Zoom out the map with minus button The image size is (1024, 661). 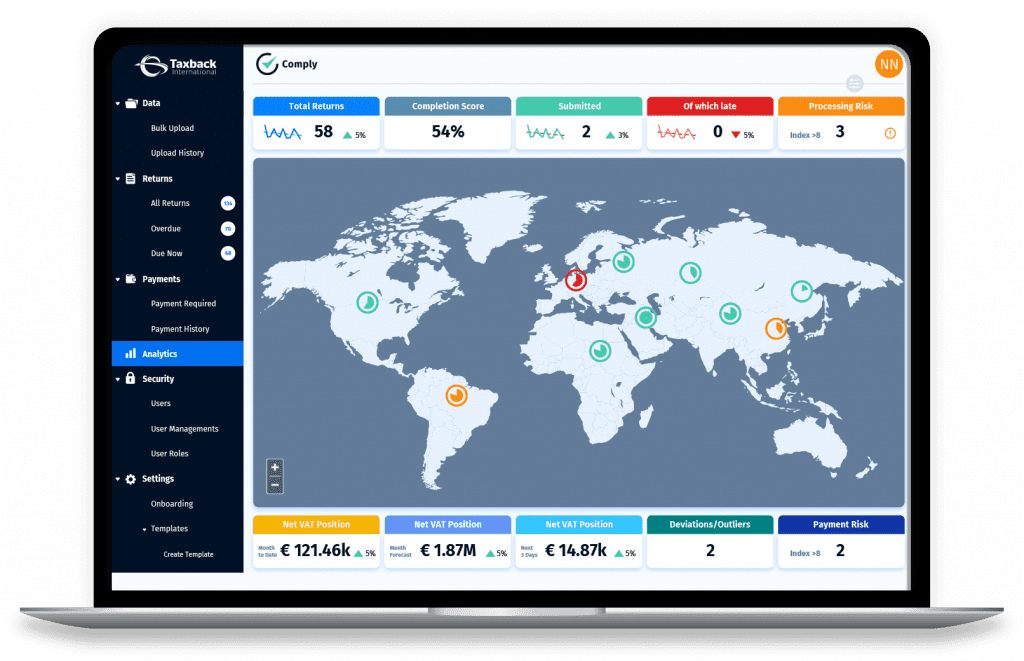tap(275, 485)
